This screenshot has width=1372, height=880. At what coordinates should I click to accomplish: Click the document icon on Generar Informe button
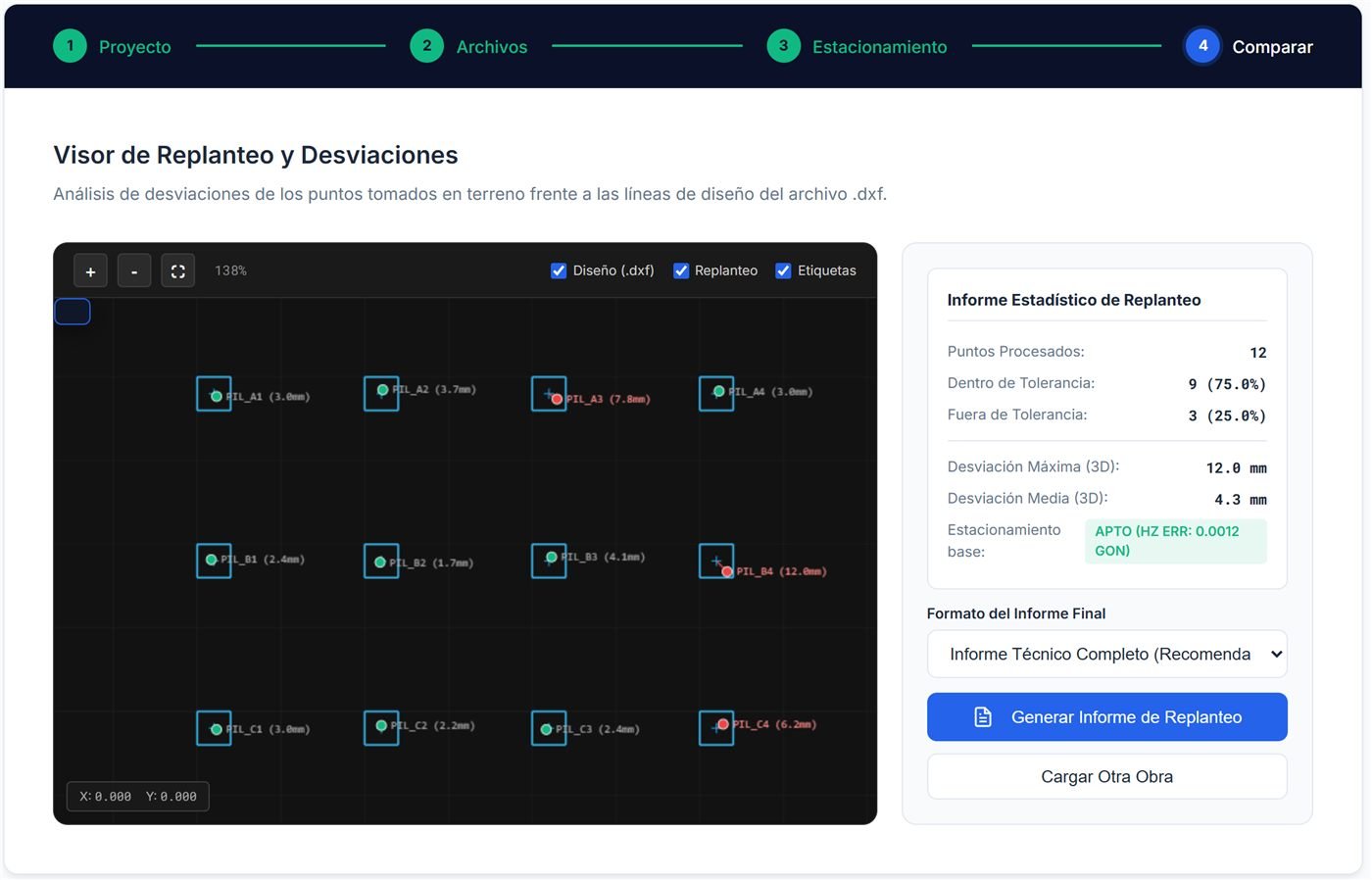983,717
